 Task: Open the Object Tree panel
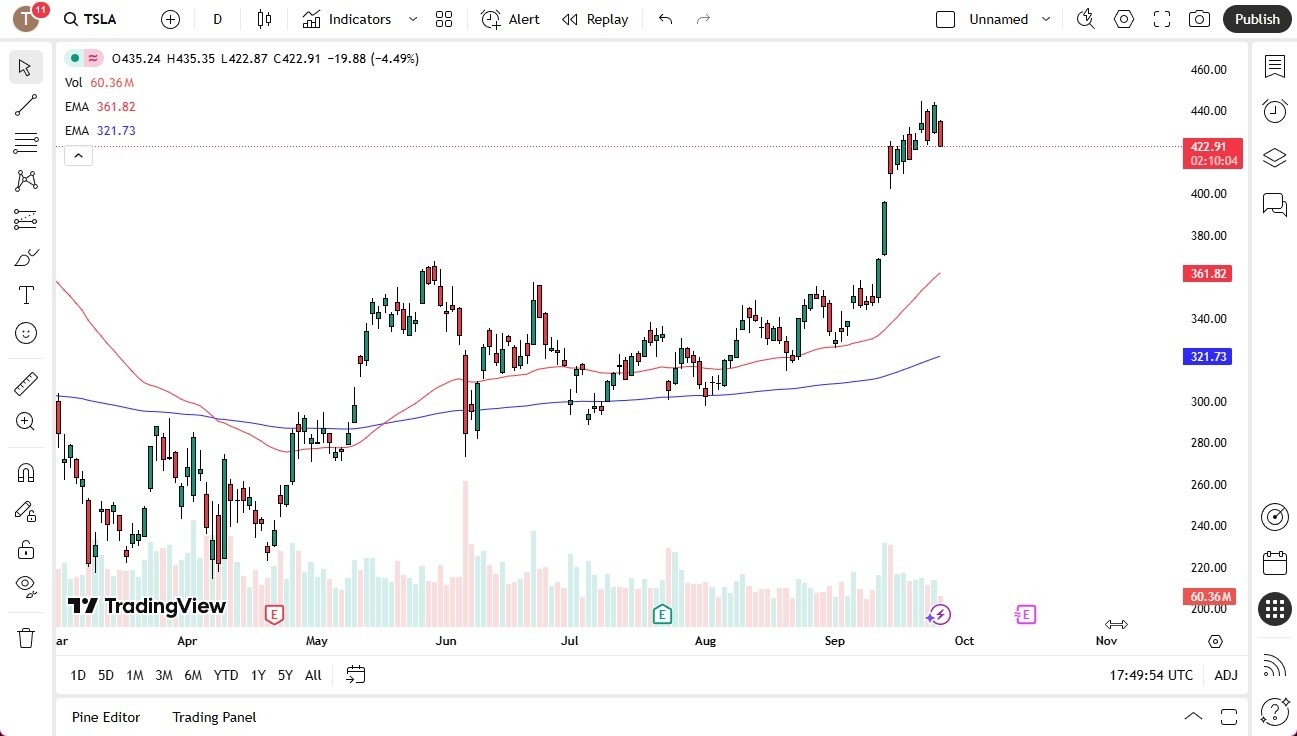click(x=1274, y=157)
